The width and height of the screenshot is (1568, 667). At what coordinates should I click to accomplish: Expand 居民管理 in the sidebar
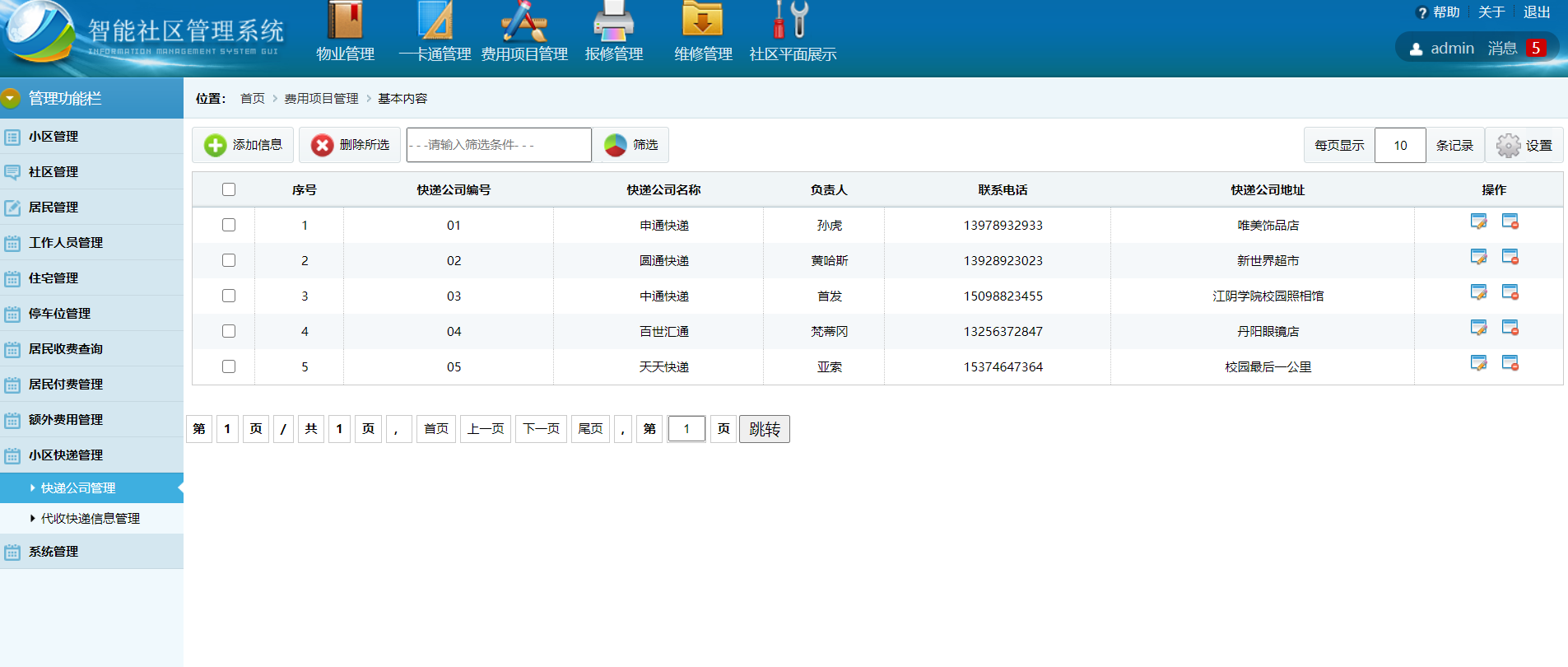pyautogui.click(x=91, y=208)
